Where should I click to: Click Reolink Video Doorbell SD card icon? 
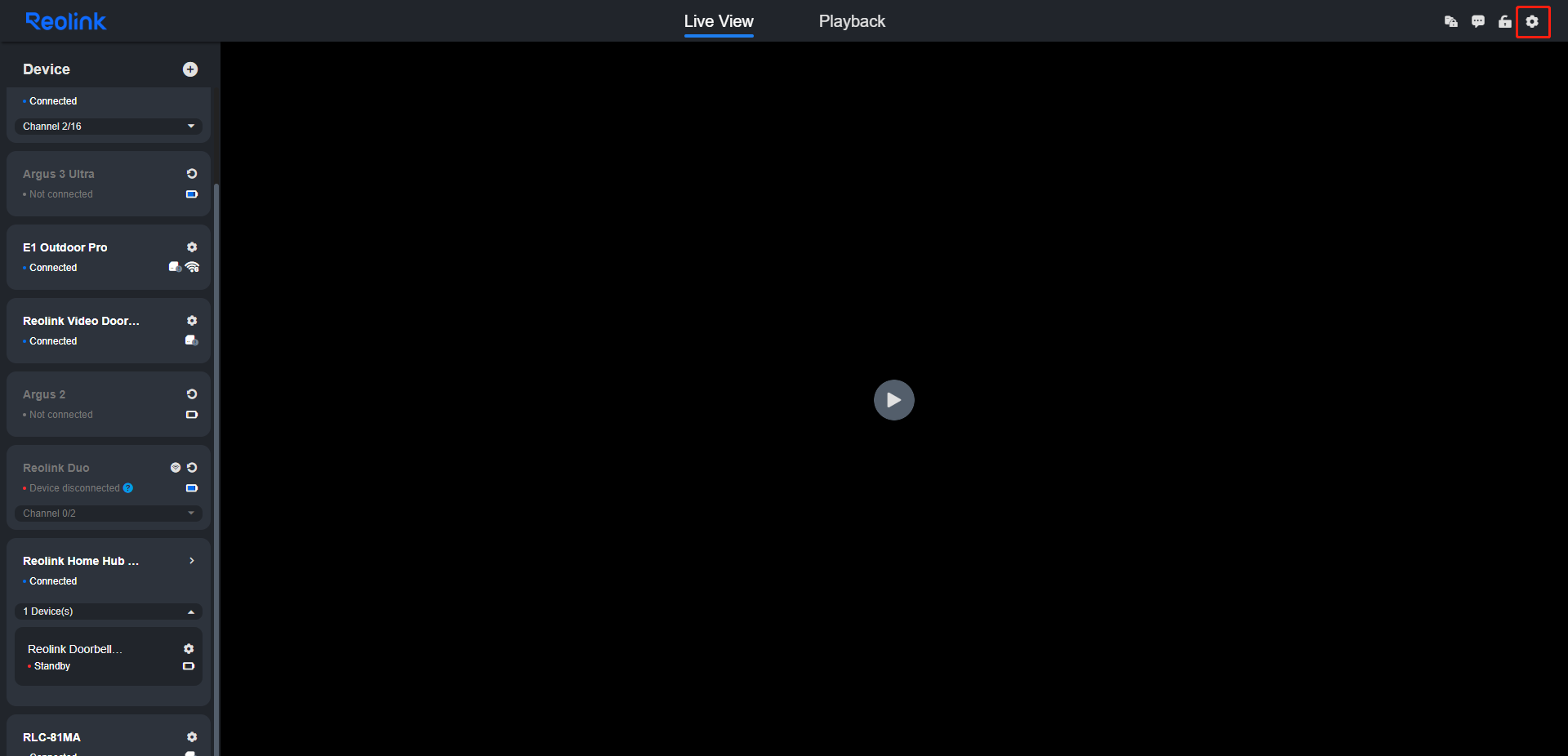point(192,340)
